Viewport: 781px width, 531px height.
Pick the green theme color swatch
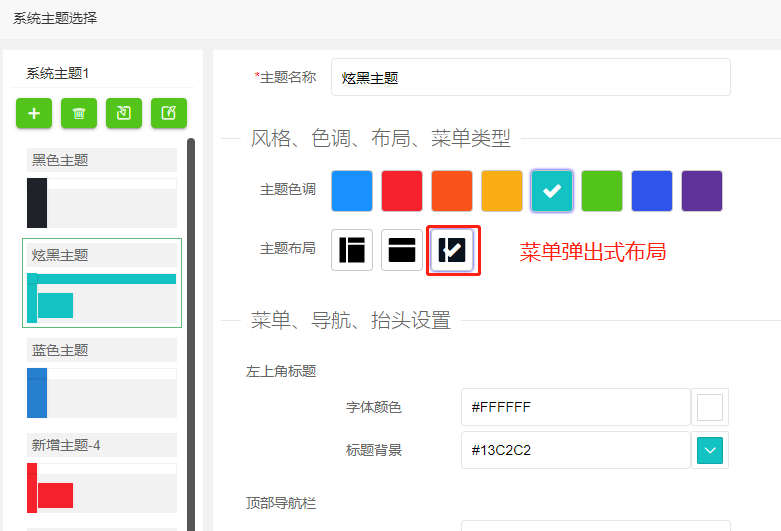602,191
